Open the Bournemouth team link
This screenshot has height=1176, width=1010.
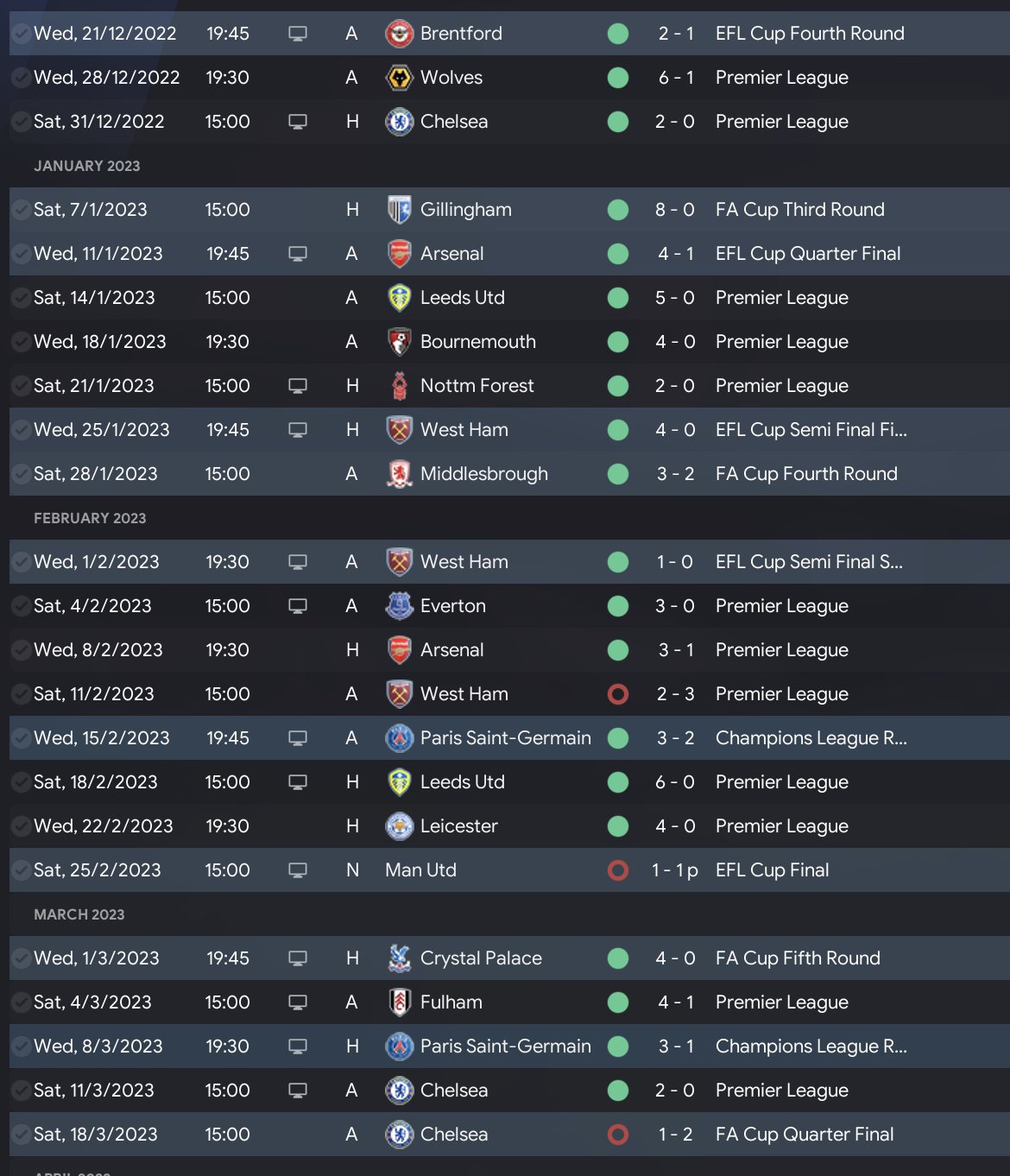point(477,342)
